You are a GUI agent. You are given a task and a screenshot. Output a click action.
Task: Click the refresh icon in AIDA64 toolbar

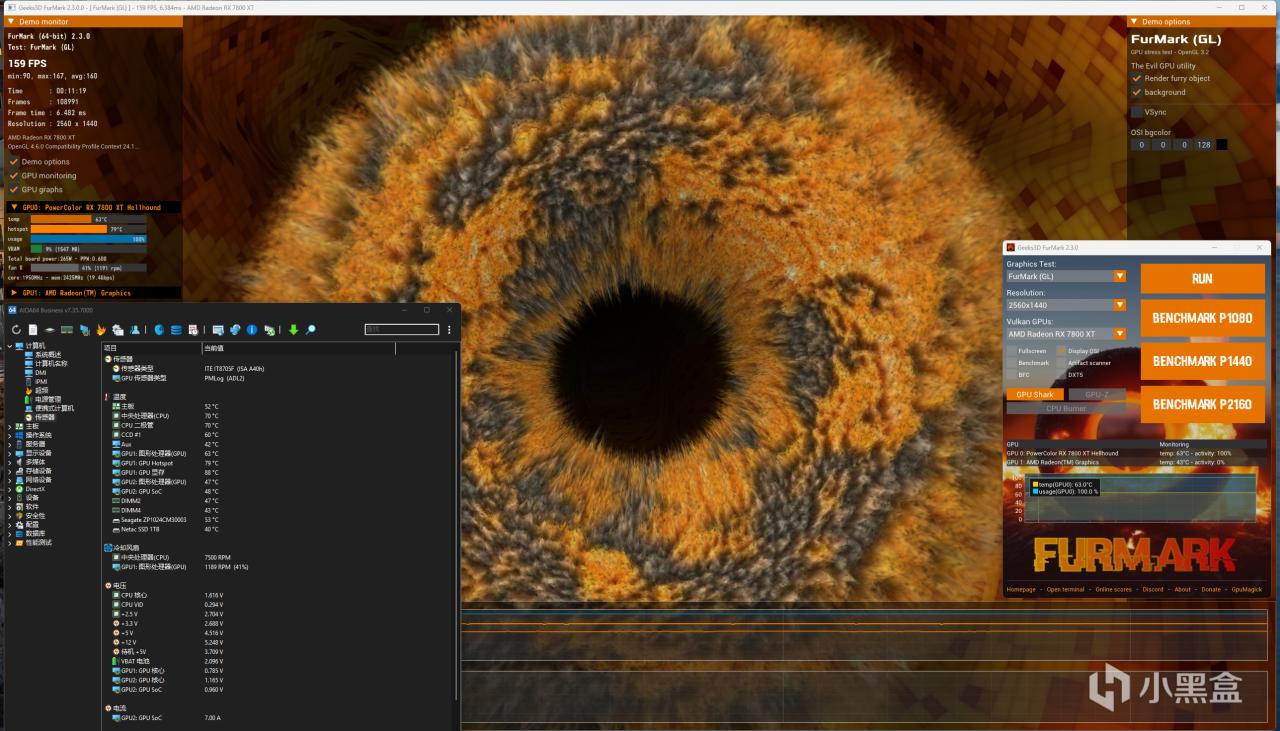click(x=16, y=330)
